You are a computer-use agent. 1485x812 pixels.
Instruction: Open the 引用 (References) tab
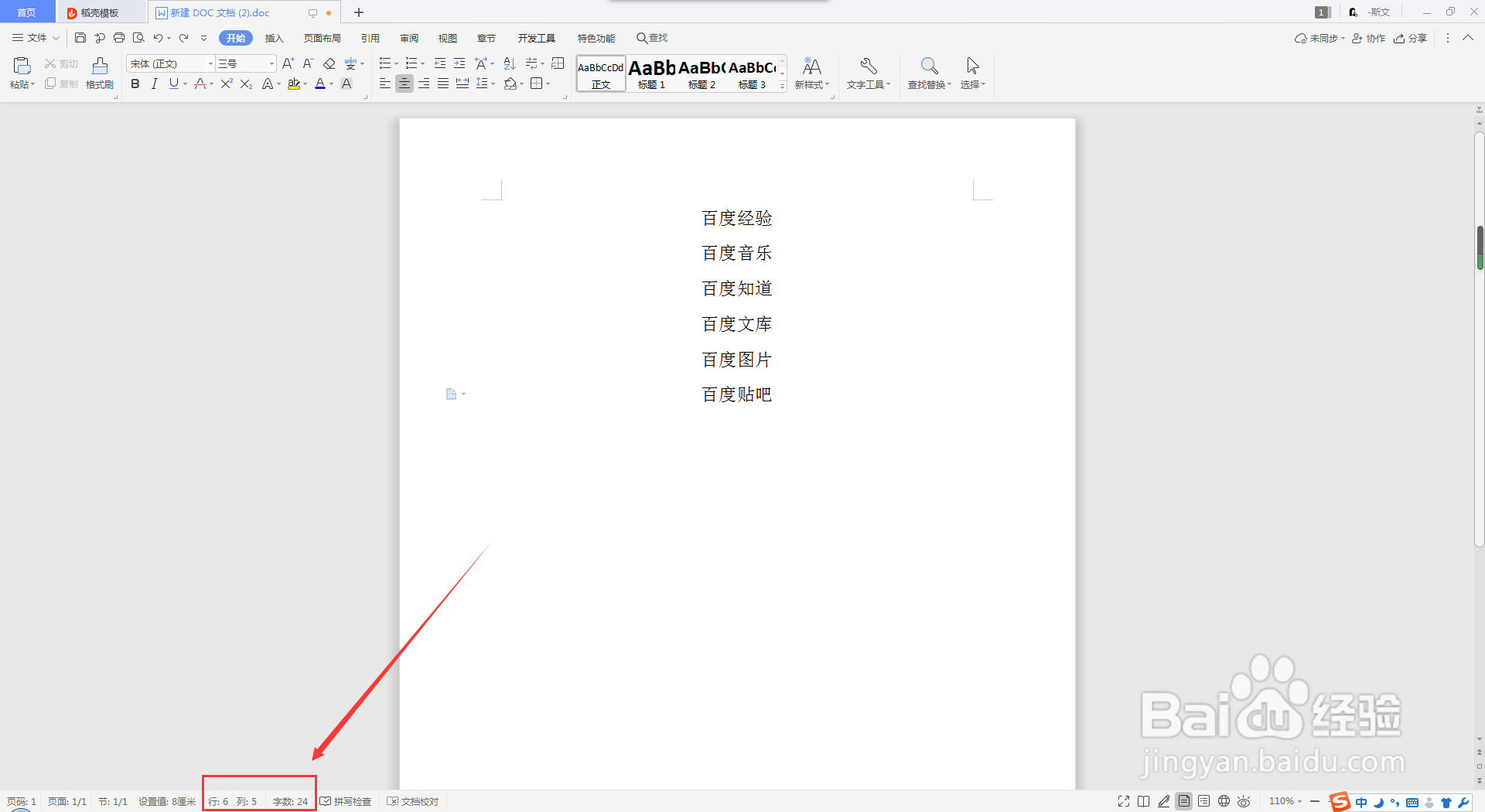coord(370,38)
